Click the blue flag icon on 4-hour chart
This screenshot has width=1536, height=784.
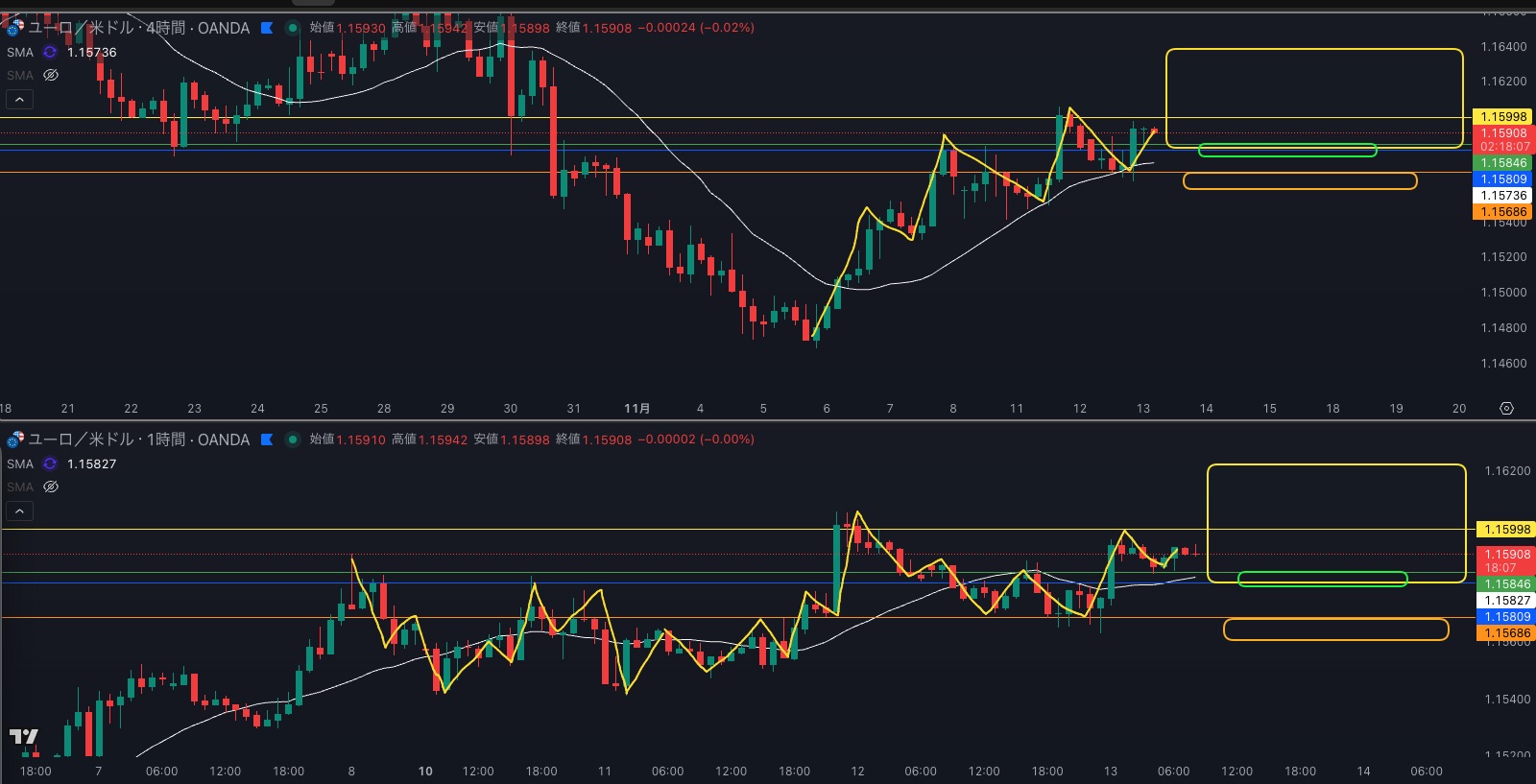click(267, 28)
